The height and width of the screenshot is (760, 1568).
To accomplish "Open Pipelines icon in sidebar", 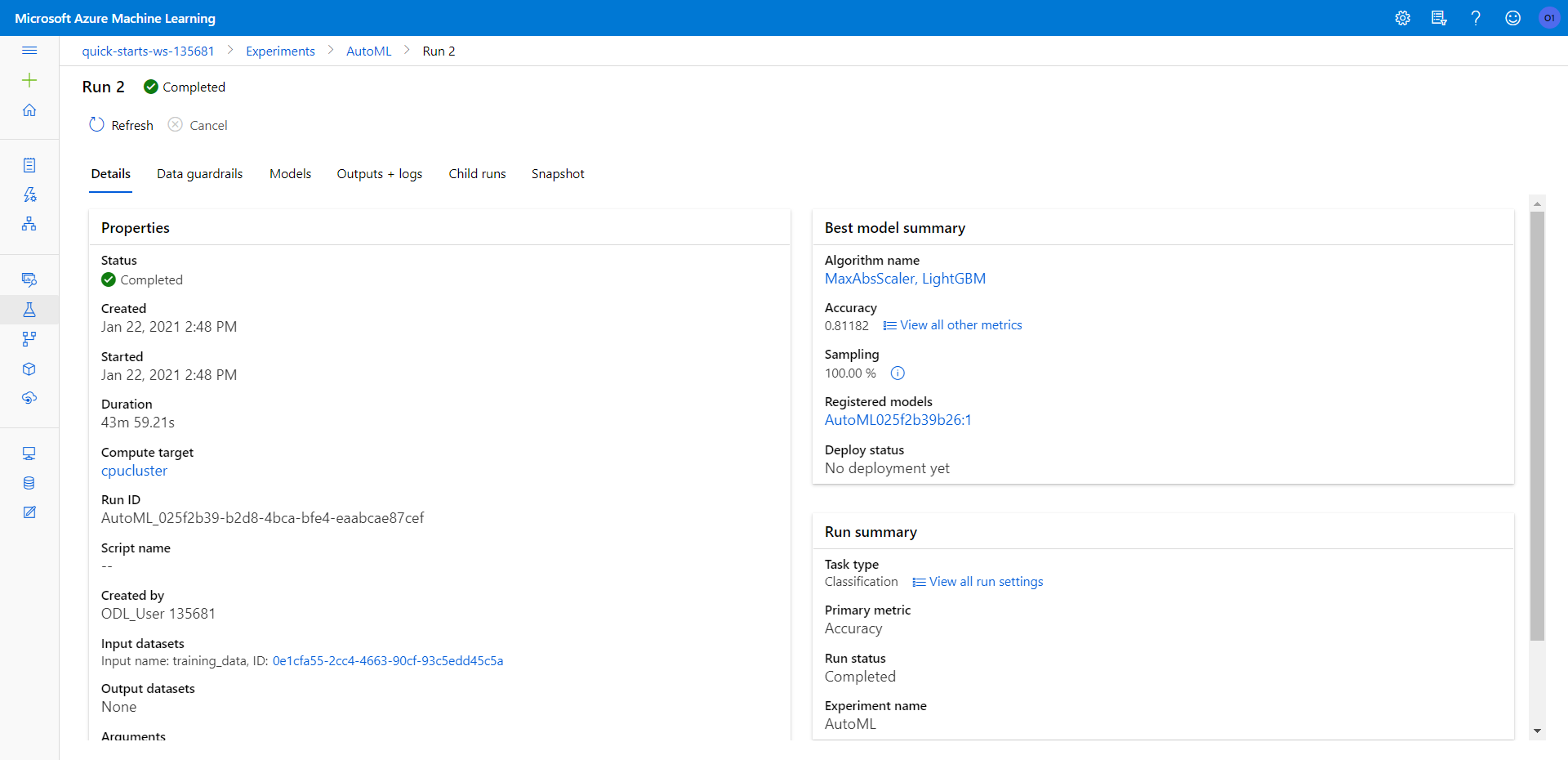I will [x=29, y=339].
